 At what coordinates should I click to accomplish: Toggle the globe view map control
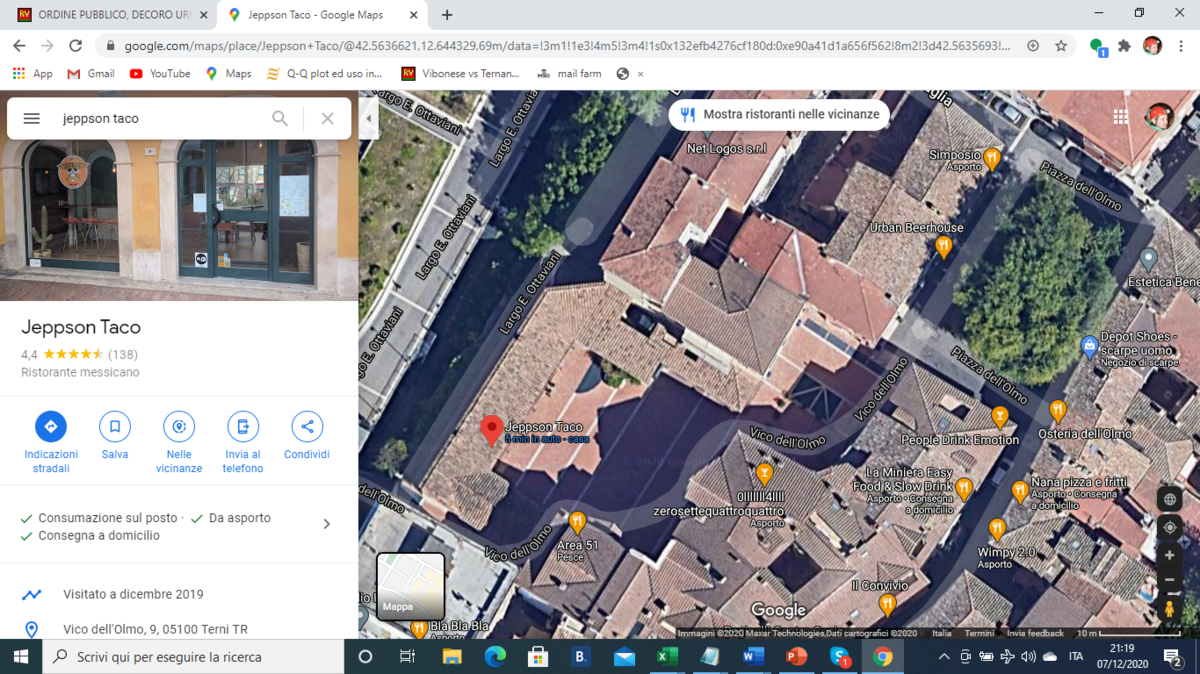[1169, 499]
